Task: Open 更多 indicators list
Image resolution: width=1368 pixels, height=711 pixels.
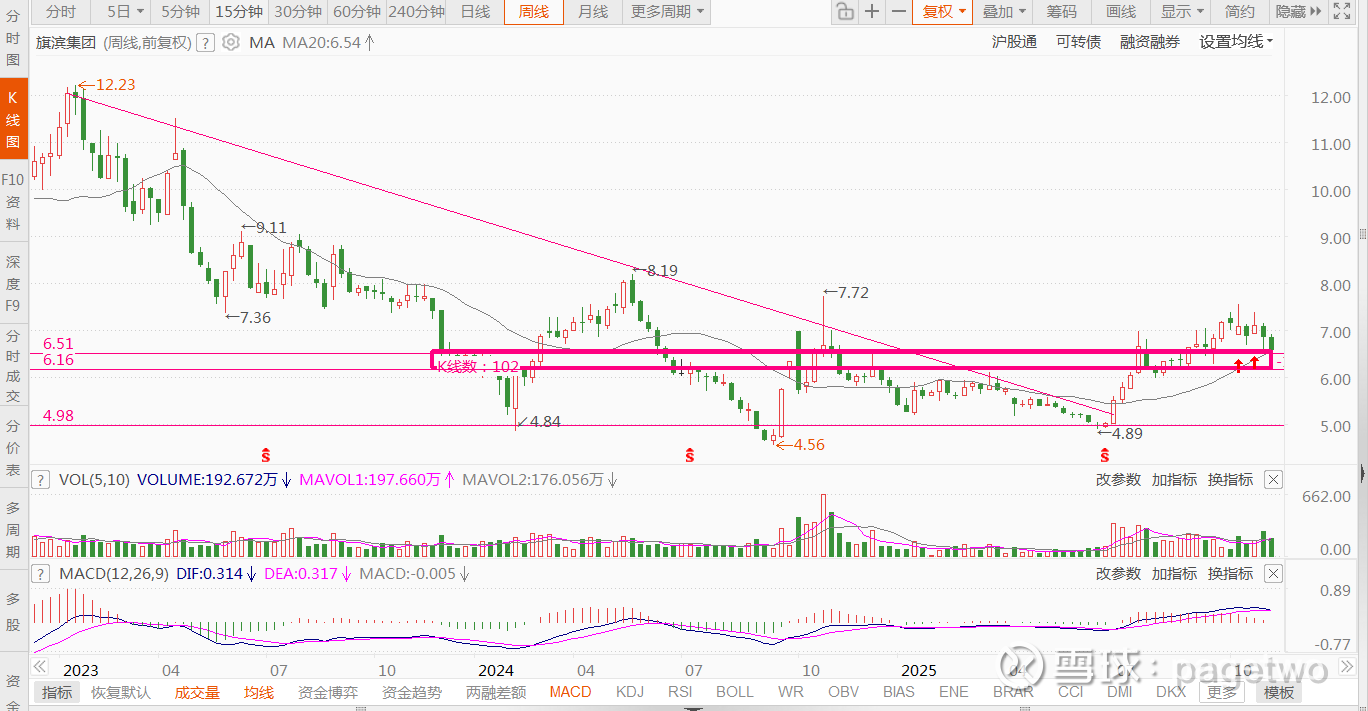Action: point(1221,692)
